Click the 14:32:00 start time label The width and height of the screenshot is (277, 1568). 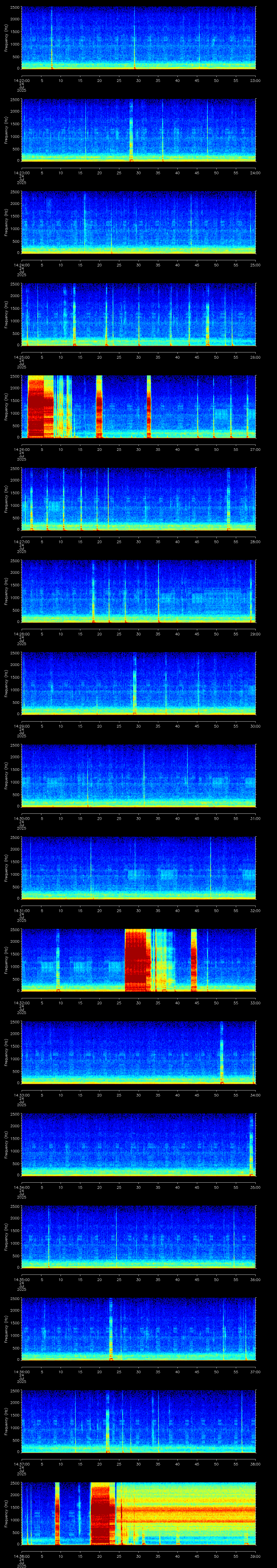click(x=21, y=1003)
